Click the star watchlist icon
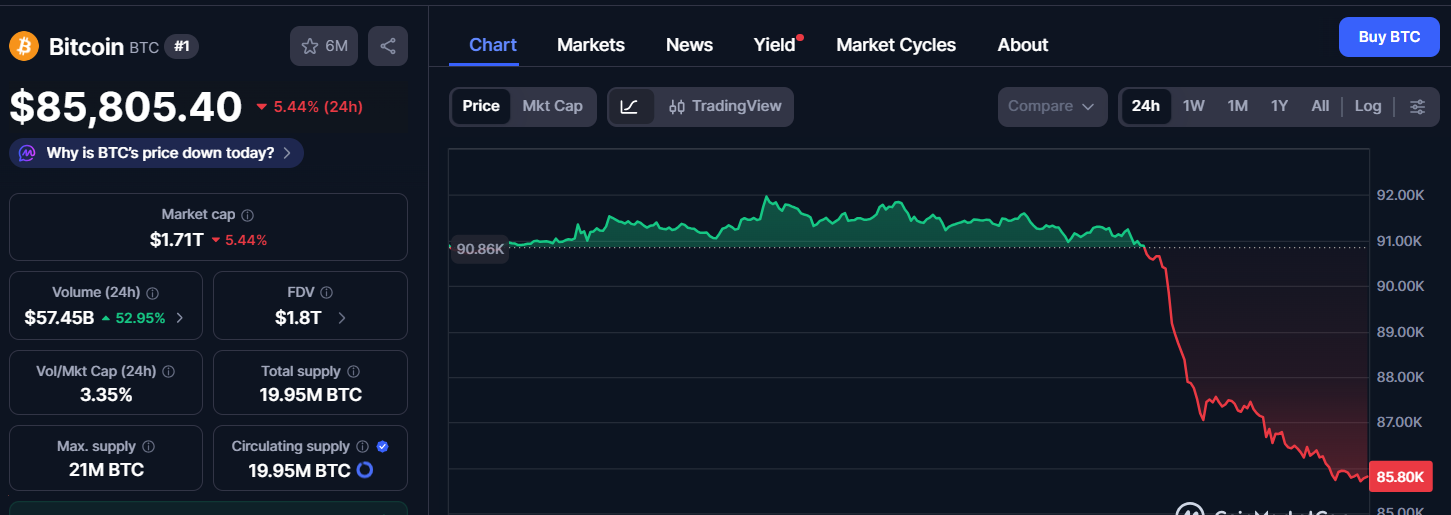The image size is (1451, 515). (310, 46)
